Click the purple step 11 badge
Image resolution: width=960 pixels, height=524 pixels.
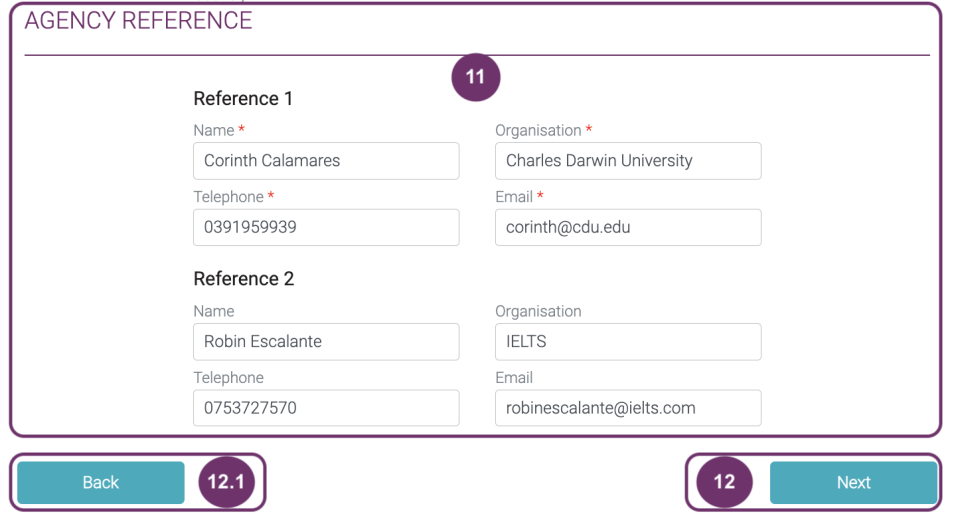(x=476, y=77)
